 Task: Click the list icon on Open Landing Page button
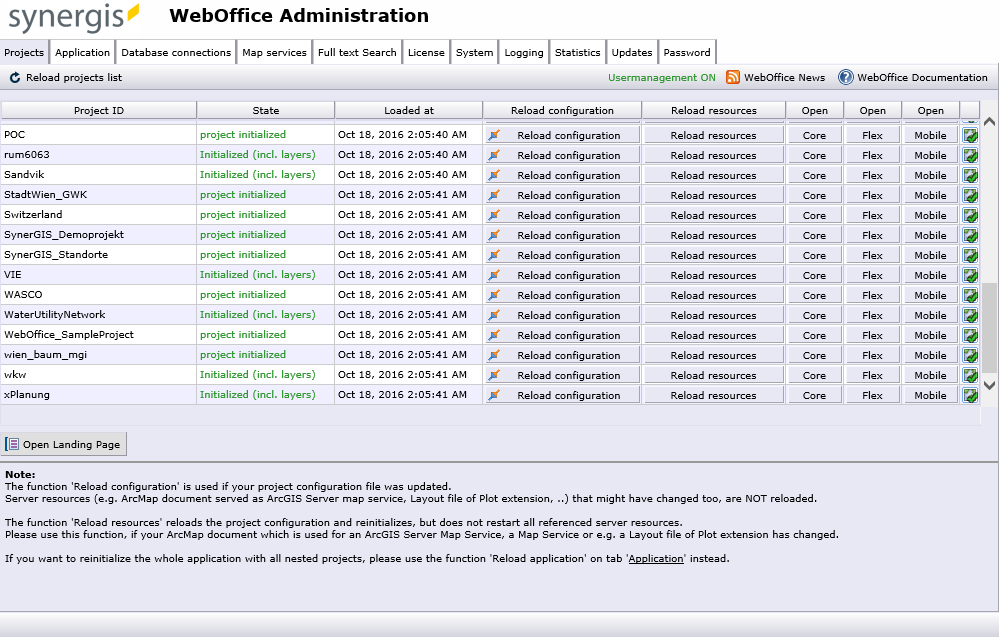pyautogui.click(x=12, y=443)
